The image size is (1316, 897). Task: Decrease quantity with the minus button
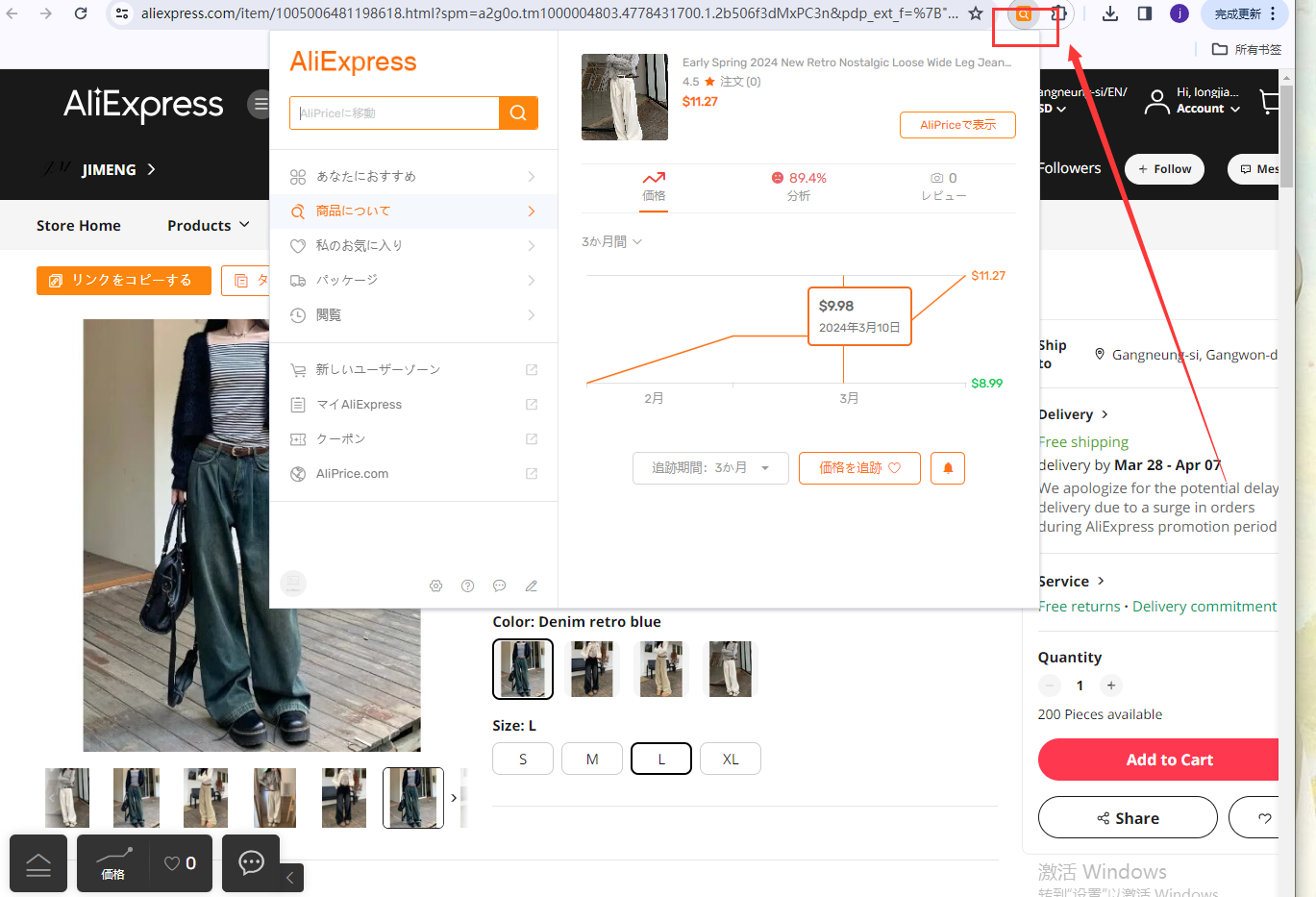[x=1050, y=685]
